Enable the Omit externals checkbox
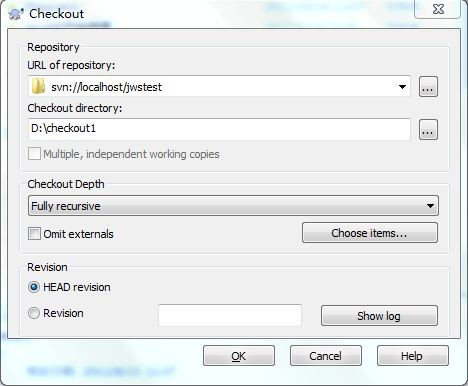Screen dimensions: 468x386 [34, 234]
